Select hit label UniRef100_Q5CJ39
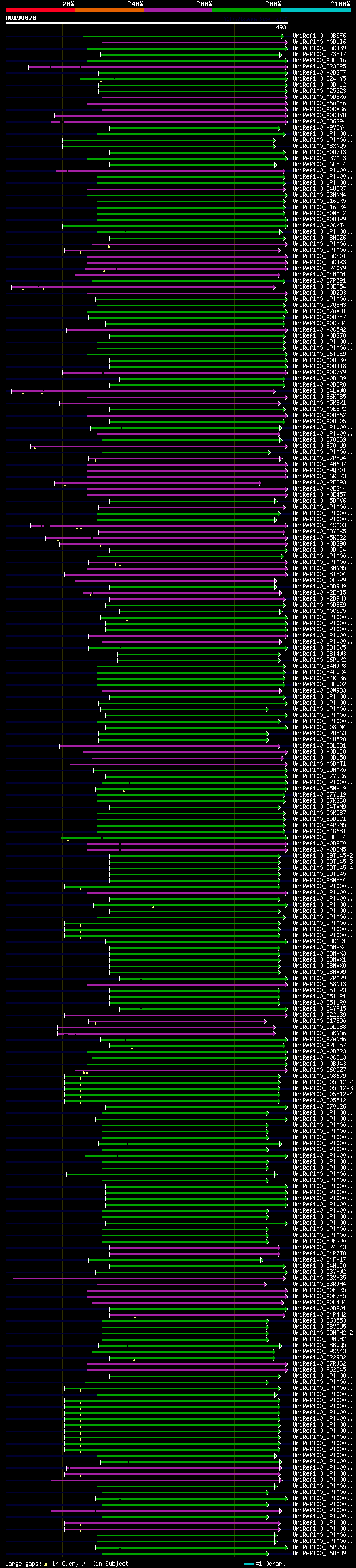The height and width of the screenshot is (1568, 356). coord(319,48)
